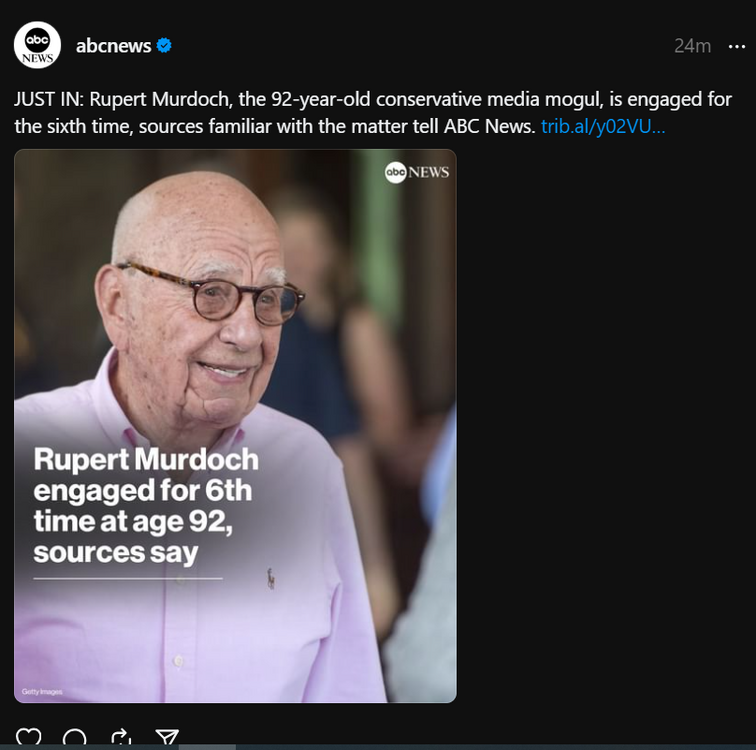The width and height of the screenshot is (756, 750).
Task: Follow the trib.al/y02VU link
Action: (602, 127)
